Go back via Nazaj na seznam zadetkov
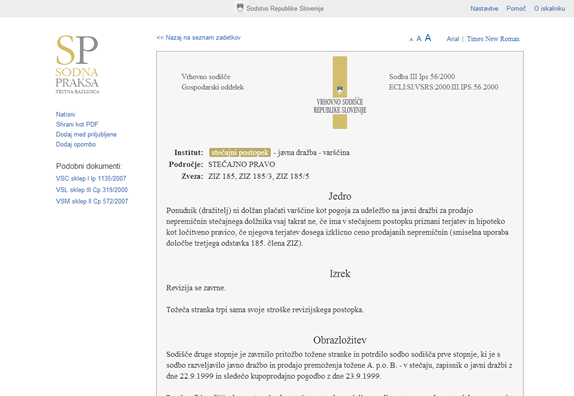This screenshot has width=574, height=396. coord(198,37)
